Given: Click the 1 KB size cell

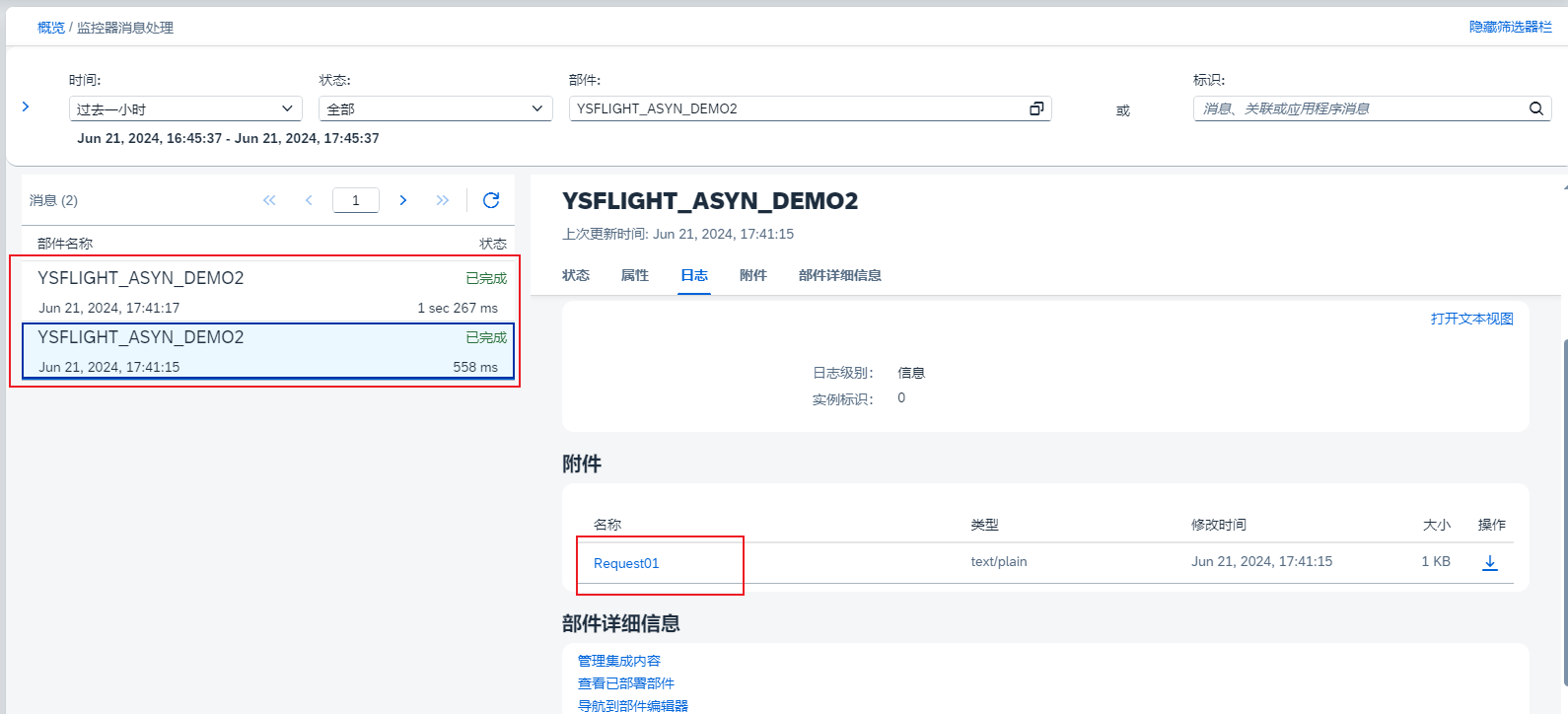Looking at the screenshot, I should pyautogui.click(x=1436, y=561).
